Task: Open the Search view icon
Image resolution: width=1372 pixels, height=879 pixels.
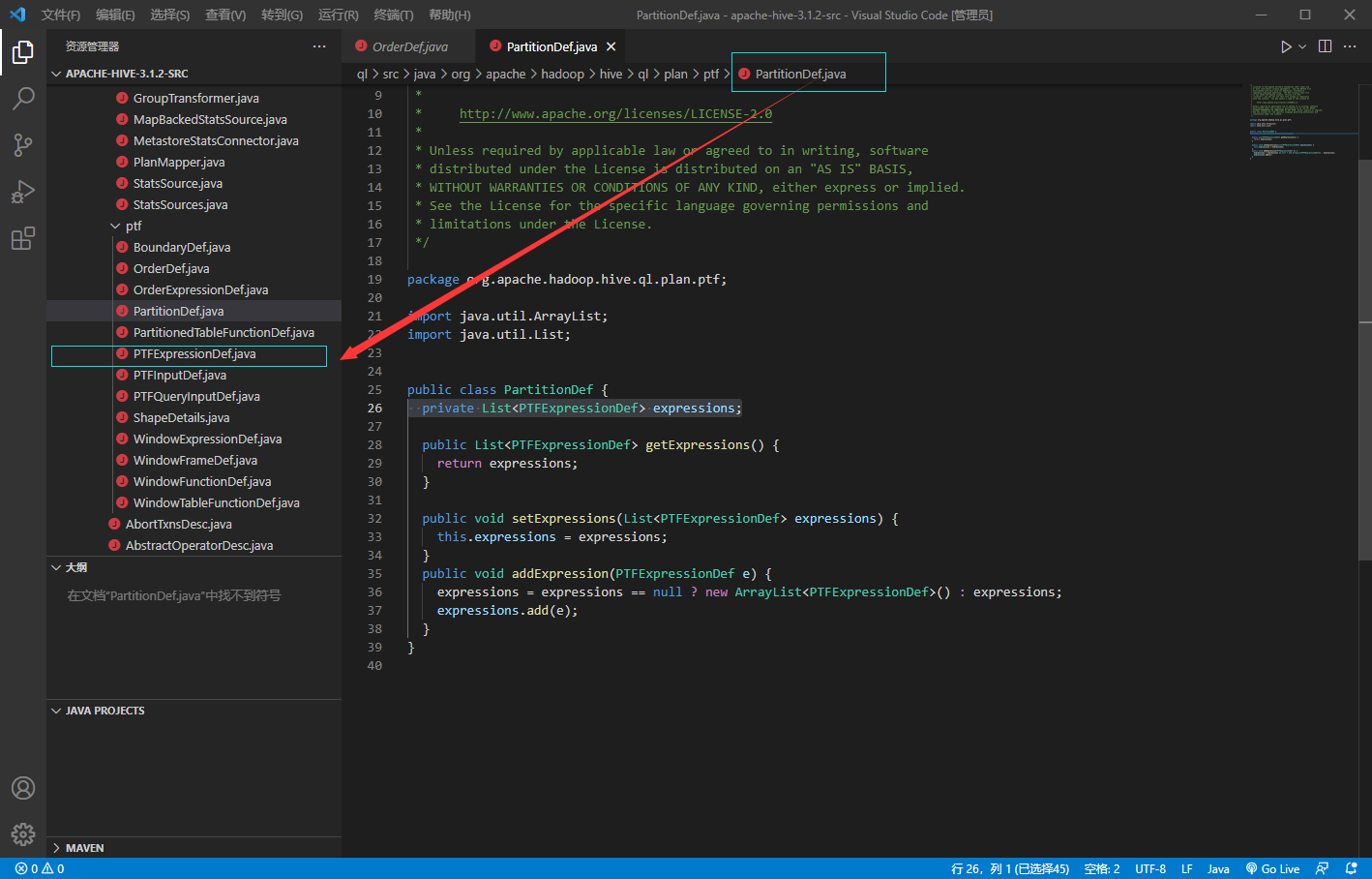Action: click(x=23, y=99)
